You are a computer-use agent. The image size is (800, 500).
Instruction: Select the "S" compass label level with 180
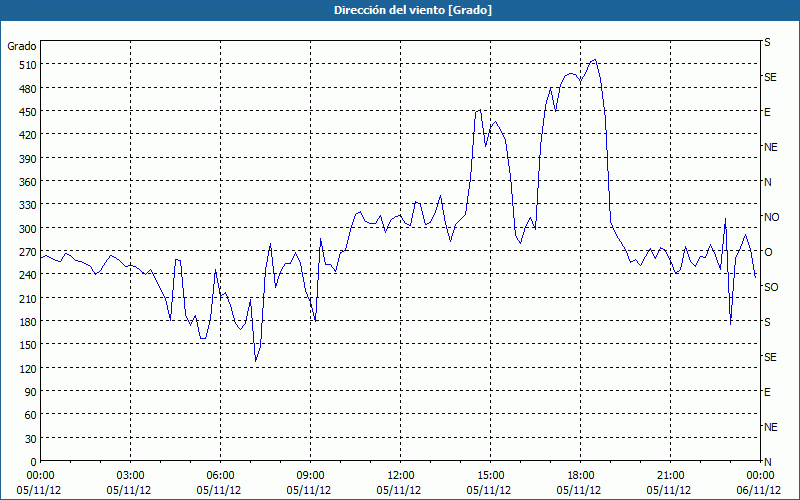tap(767, 322)
